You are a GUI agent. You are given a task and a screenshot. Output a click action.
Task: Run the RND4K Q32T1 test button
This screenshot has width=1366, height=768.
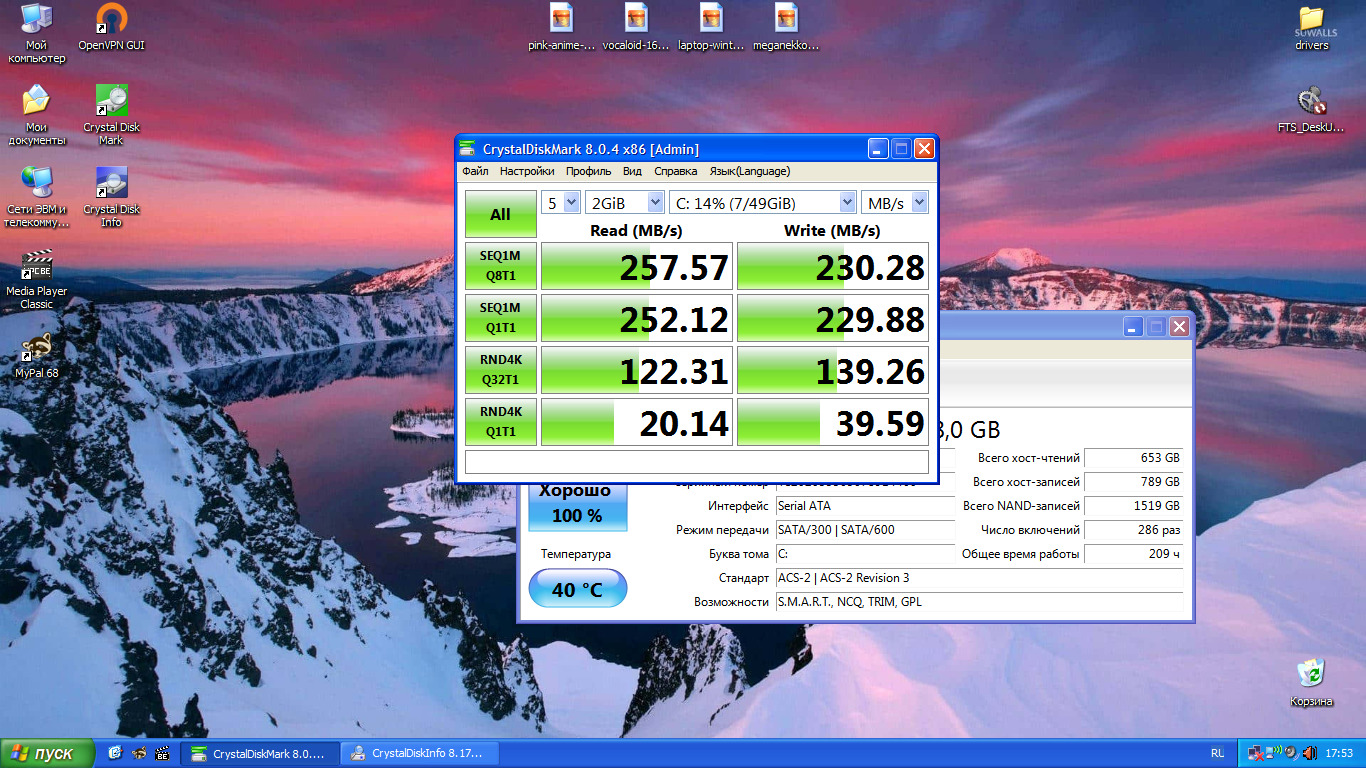click(x=500, y=370)
